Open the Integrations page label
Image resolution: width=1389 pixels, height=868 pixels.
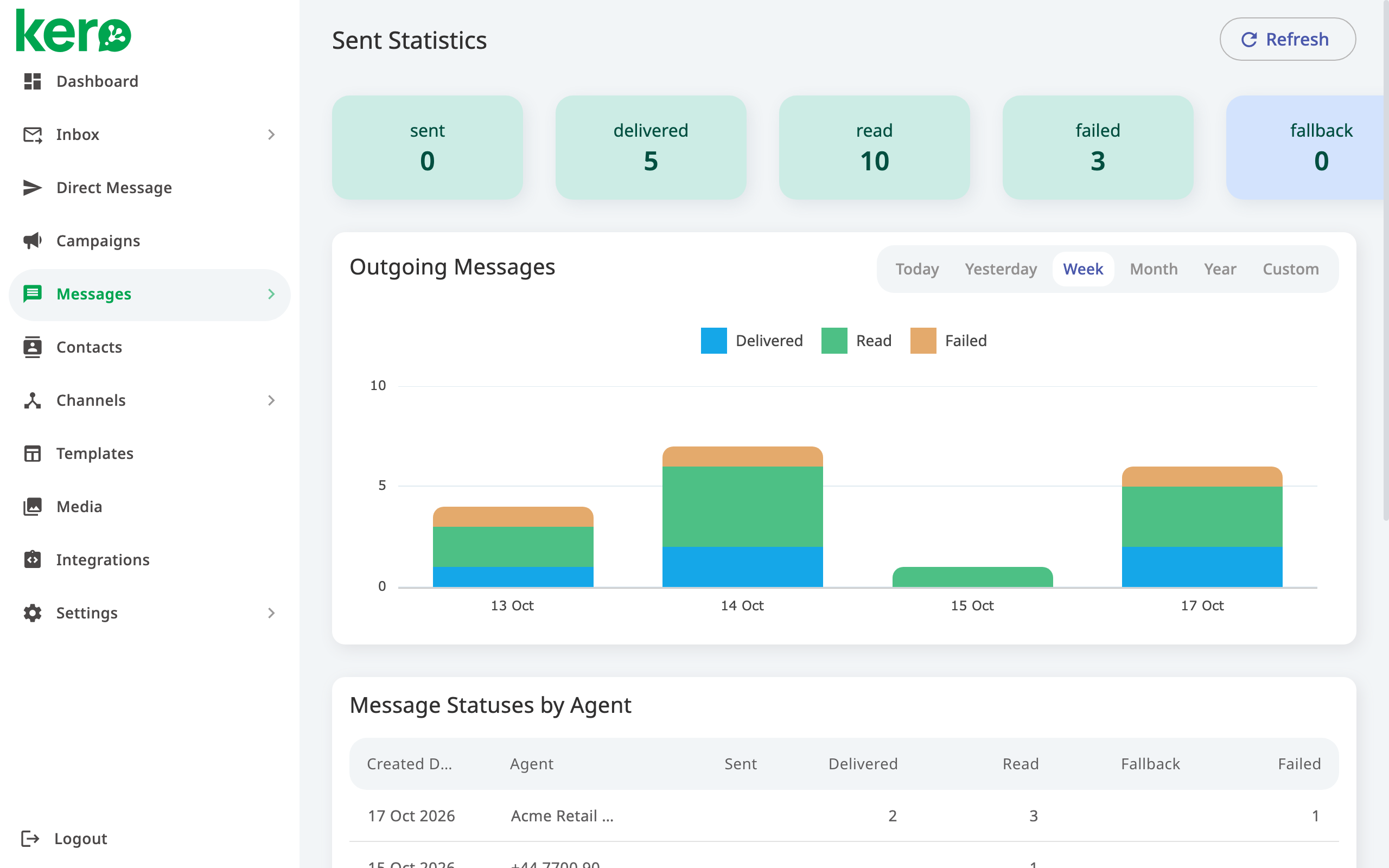click(103, 560)
